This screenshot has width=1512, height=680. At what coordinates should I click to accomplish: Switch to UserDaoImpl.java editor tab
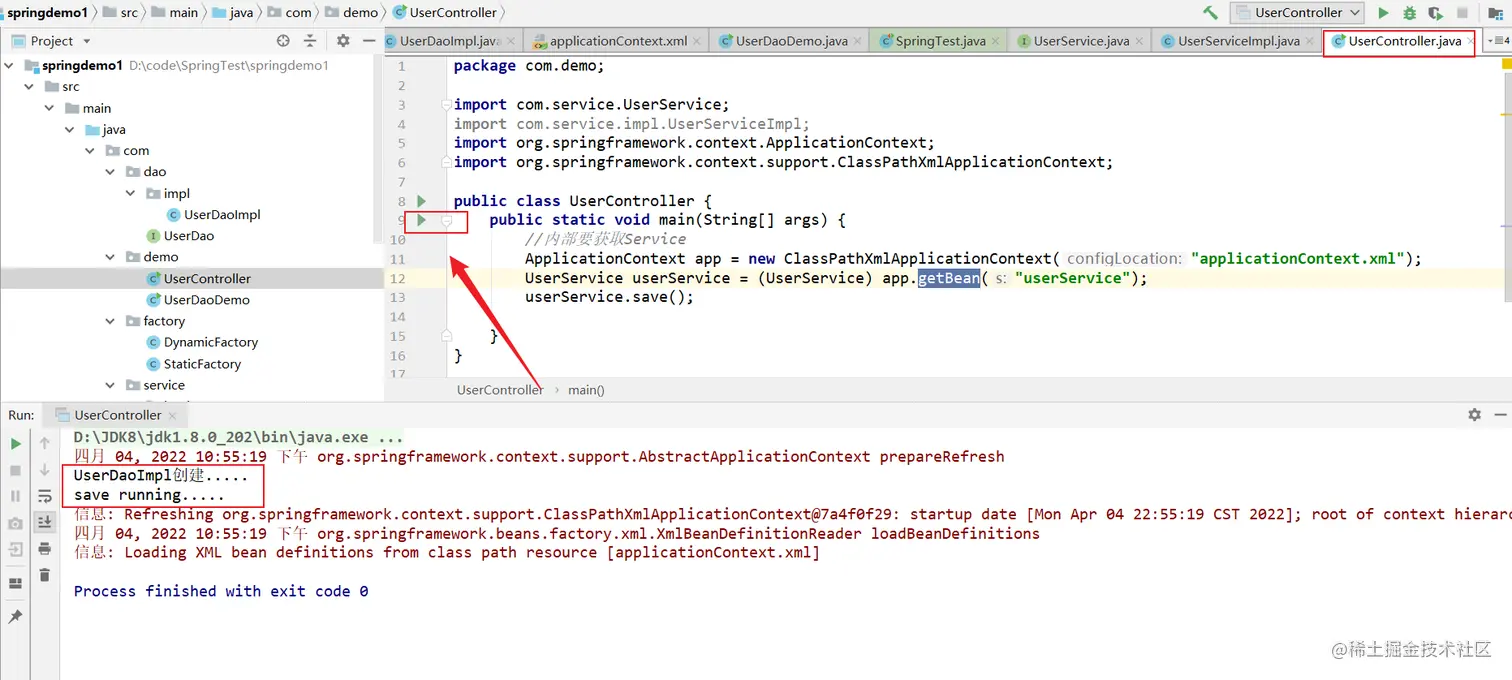[449, 41]
